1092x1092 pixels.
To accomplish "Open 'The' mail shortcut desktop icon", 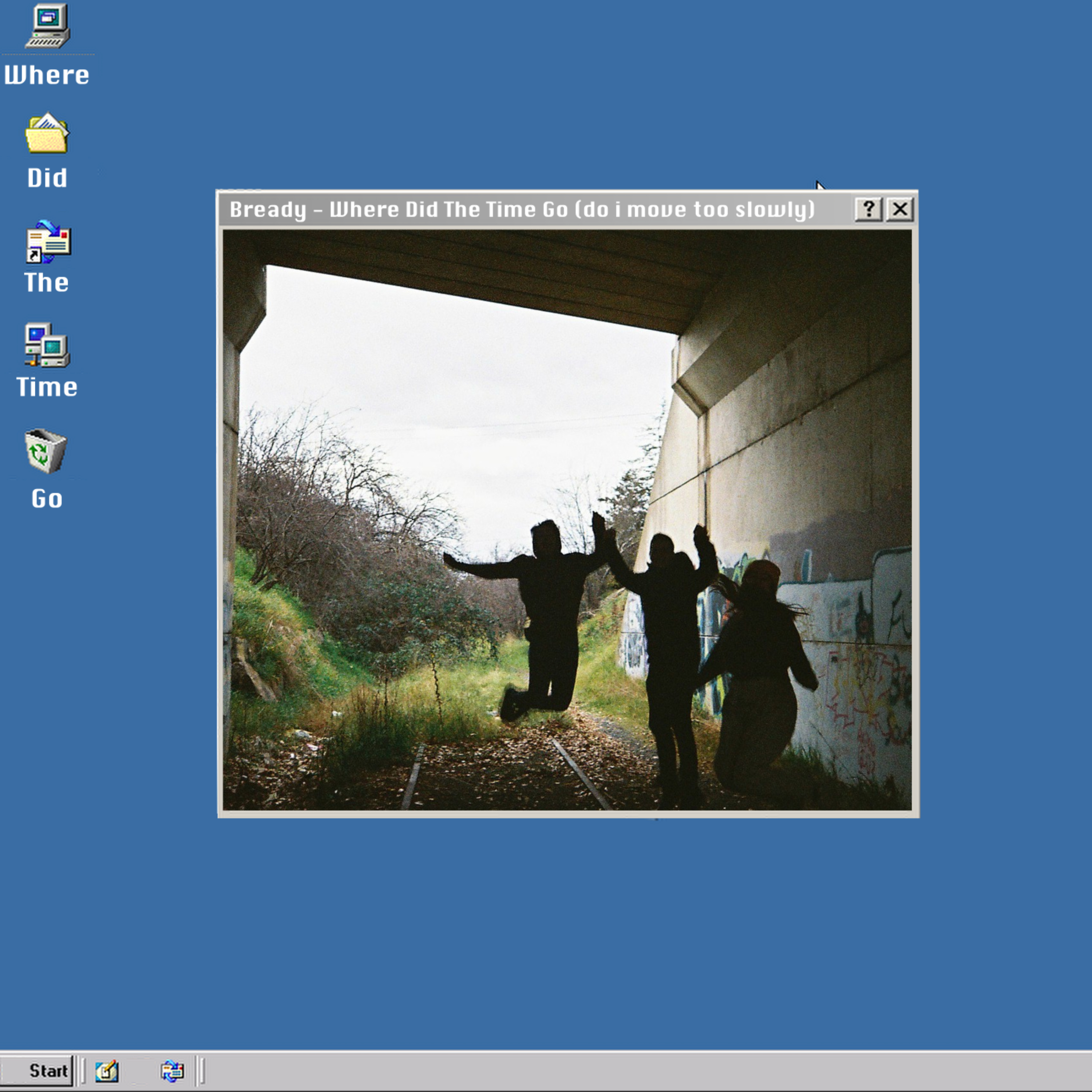I will (48, 242).
